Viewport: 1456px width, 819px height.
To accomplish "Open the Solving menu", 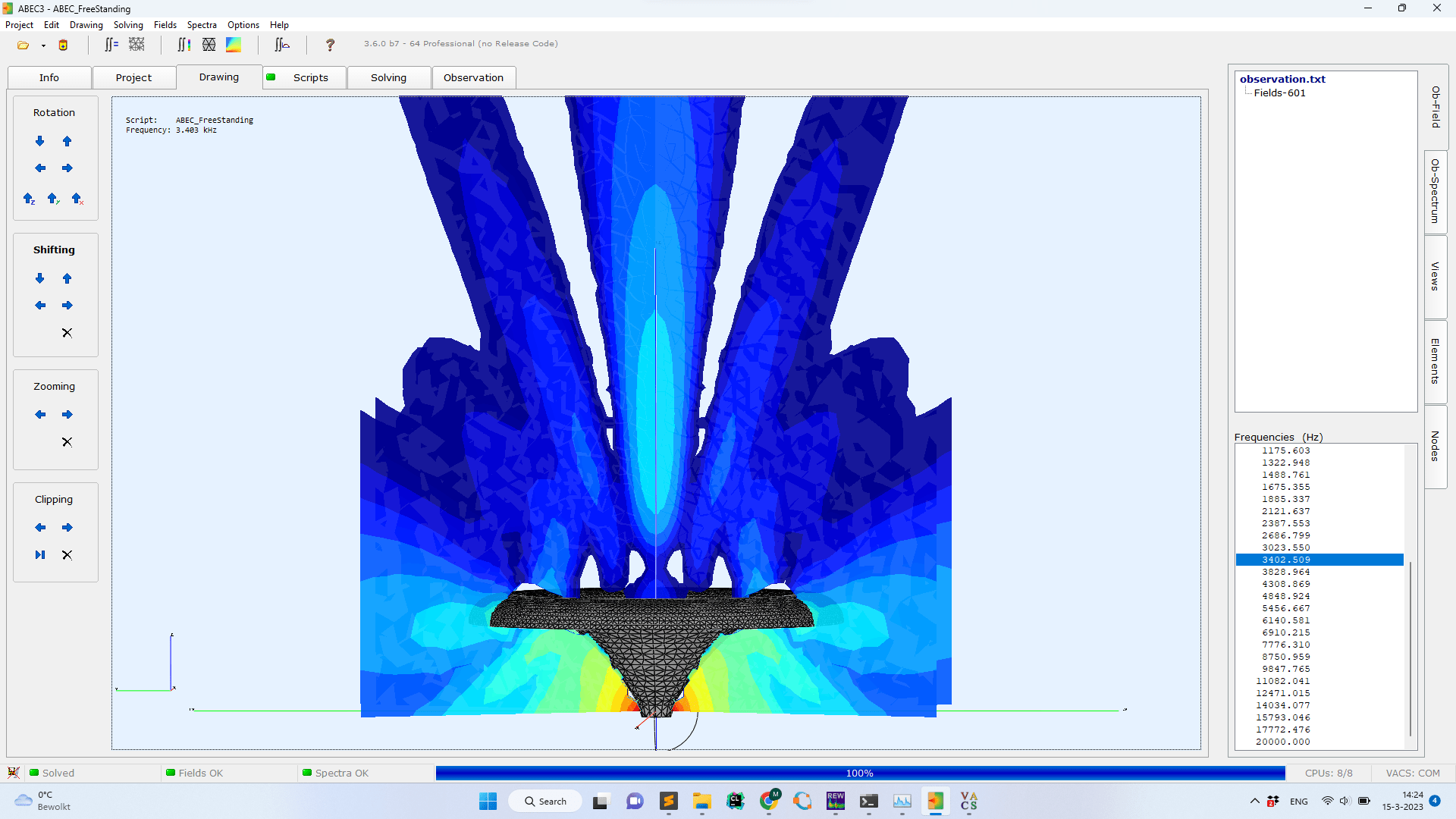I will (x=128, y=25).
